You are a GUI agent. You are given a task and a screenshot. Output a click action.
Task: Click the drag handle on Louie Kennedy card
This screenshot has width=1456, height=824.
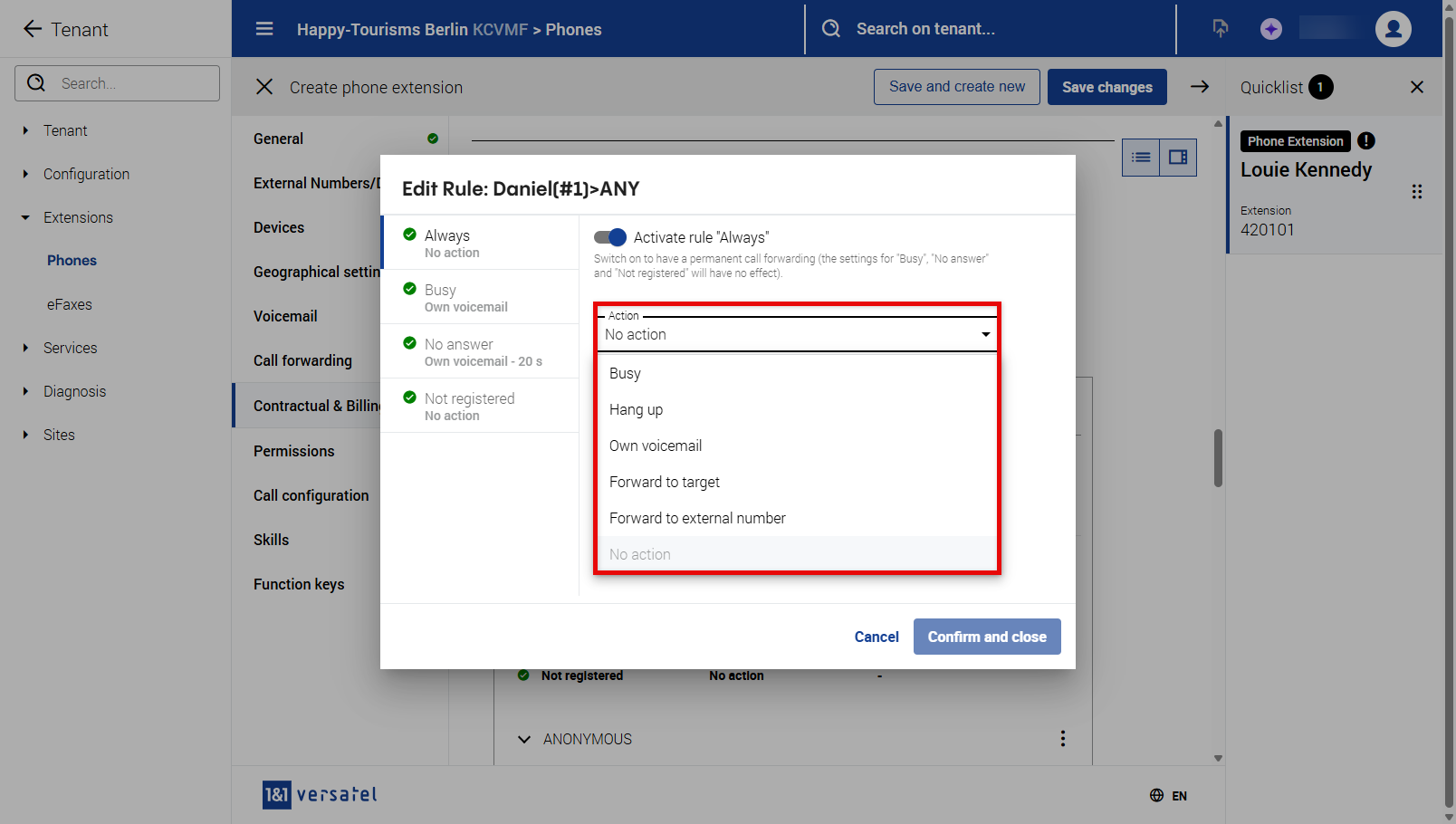tap(1416, 192)
